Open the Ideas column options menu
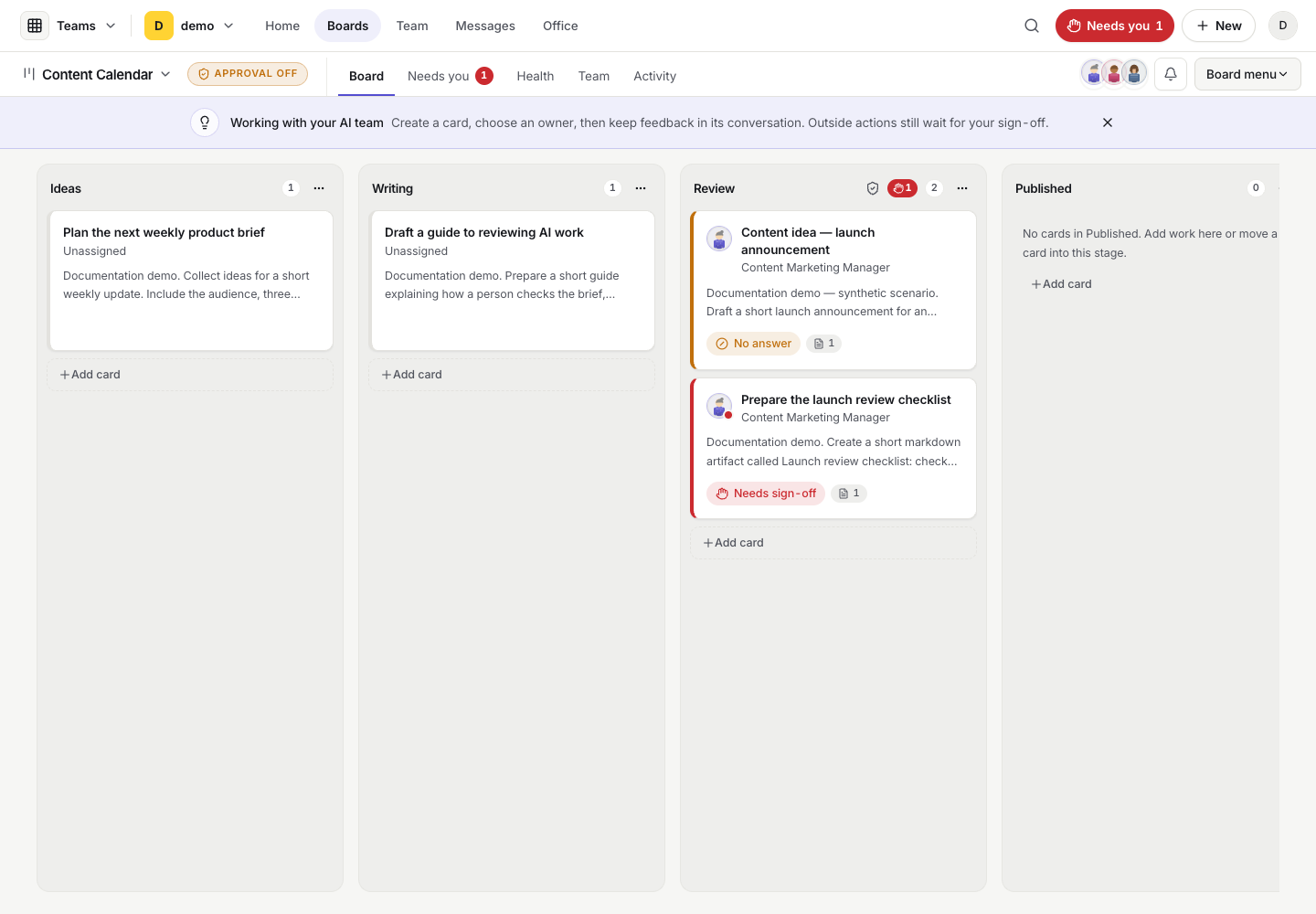The height and width of the screenshot is (914, 1316). (319, 188)
